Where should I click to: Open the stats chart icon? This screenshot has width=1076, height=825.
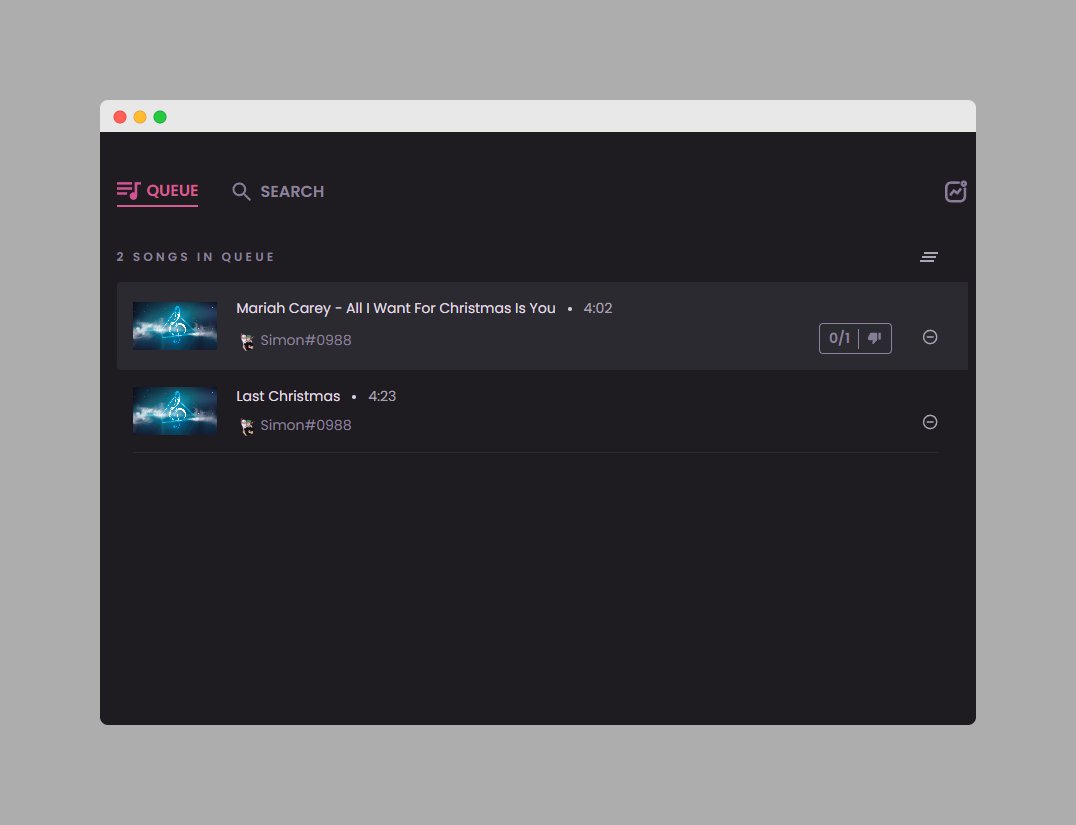[955, 191]
